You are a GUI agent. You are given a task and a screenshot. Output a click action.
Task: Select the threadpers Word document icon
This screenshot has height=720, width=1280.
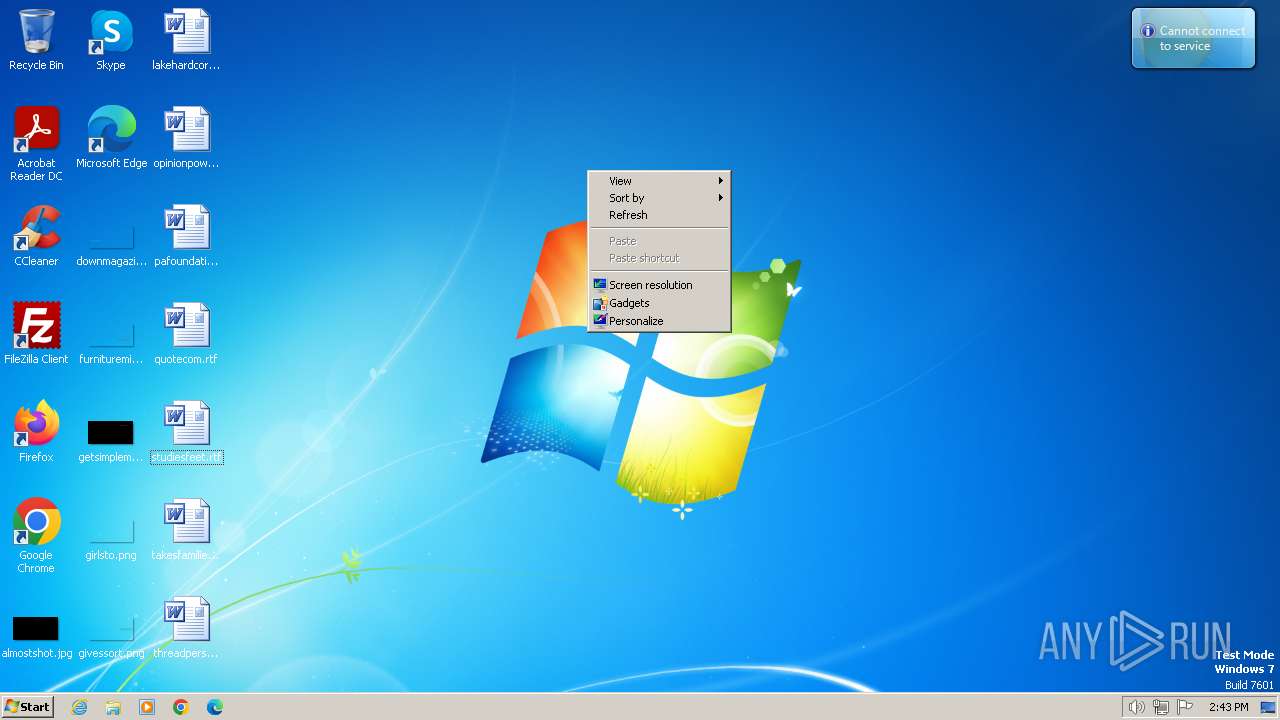tap(186, 628)
